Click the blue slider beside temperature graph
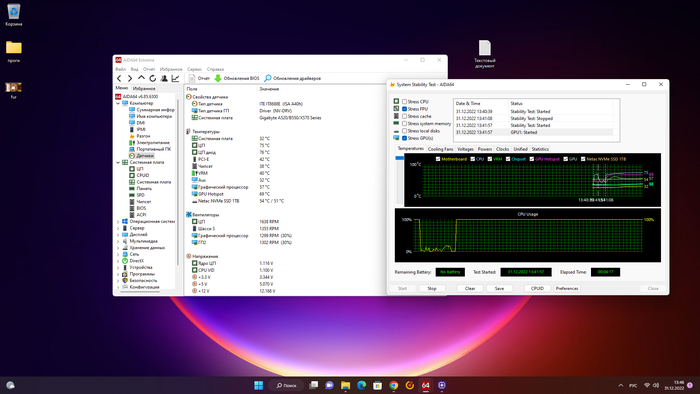 400,158
